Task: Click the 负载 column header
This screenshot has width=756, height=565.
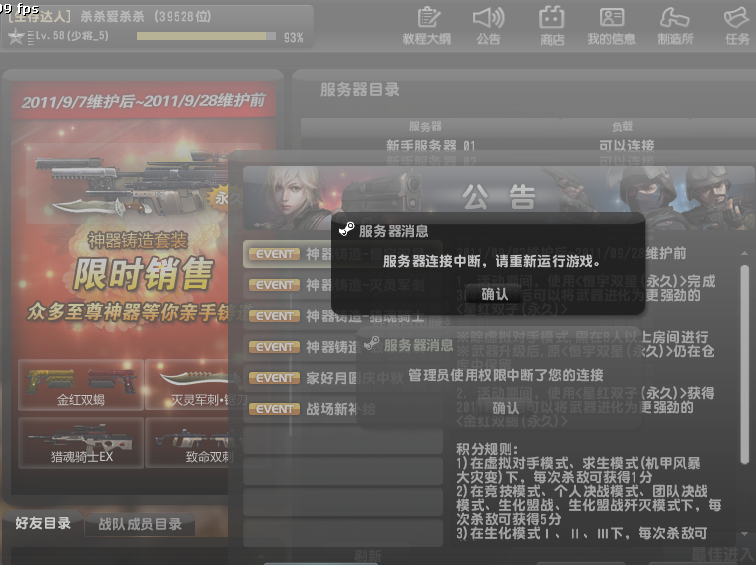Action: click(x=622, y=126)
